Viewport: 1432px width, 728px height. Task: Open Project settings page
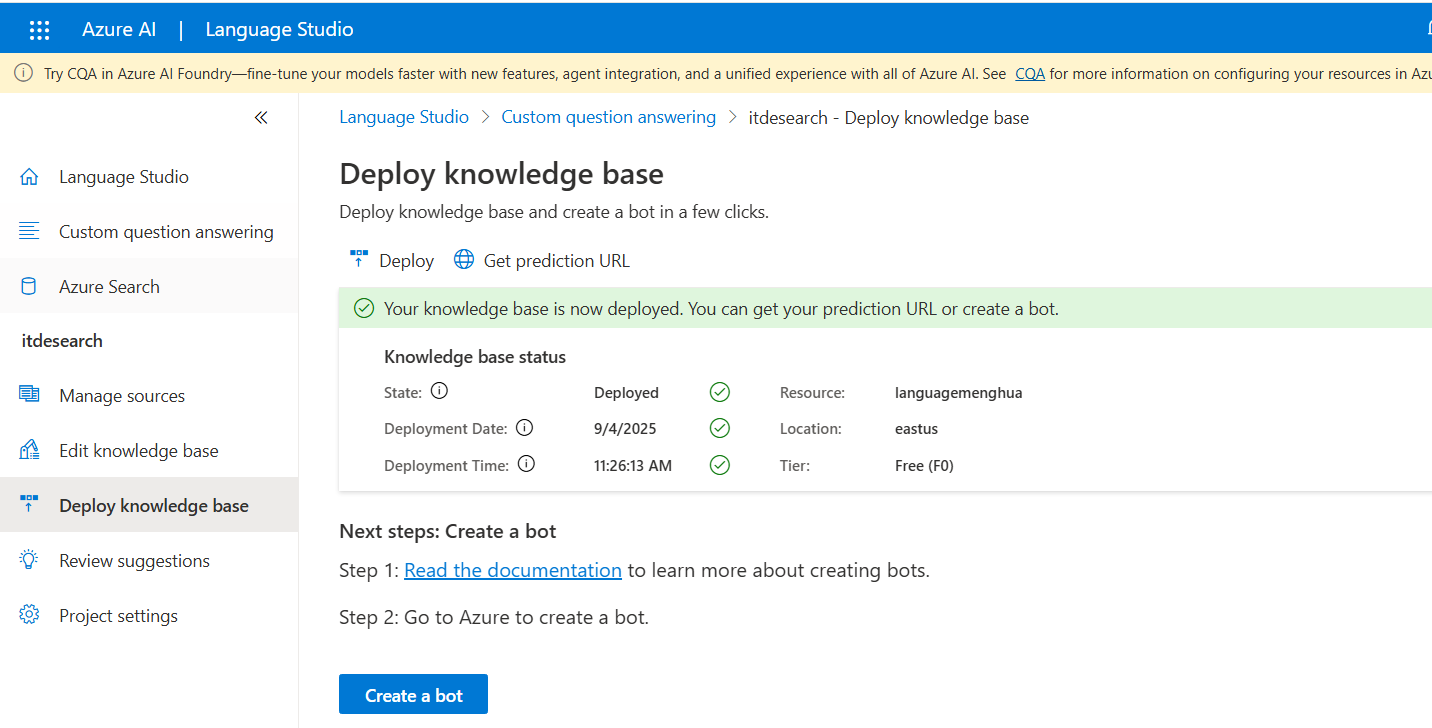pyautogui.click(x=119, y=616)
